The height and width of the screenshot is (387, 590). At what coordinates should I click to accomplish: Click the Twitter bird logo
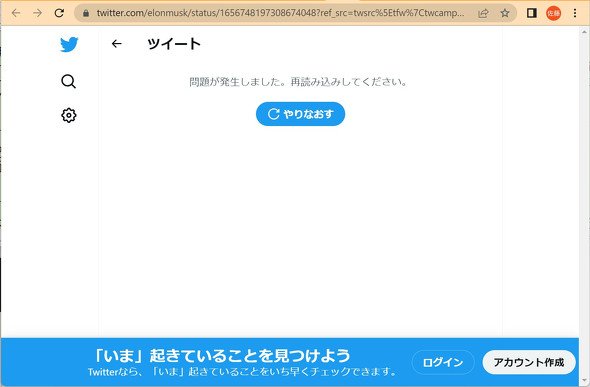(69, 44)
